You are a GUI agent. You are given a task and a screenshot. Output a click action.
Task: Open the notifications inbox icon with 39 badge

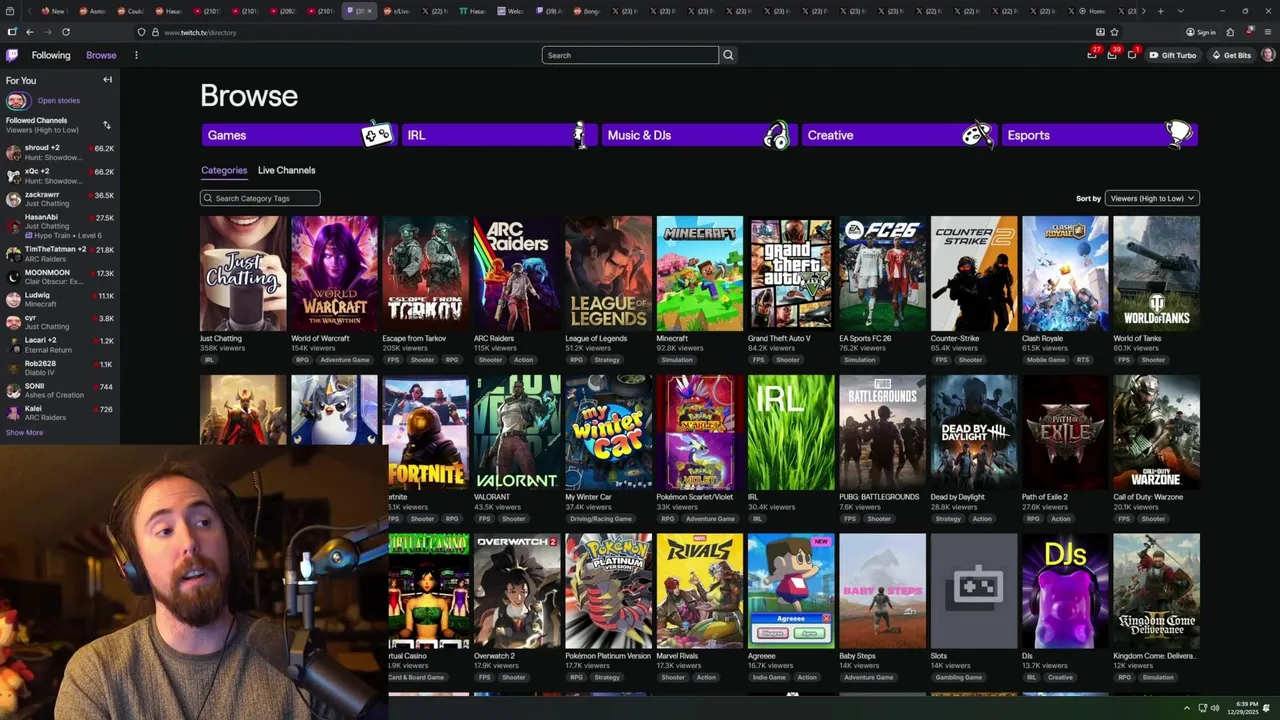point(1112,55)
